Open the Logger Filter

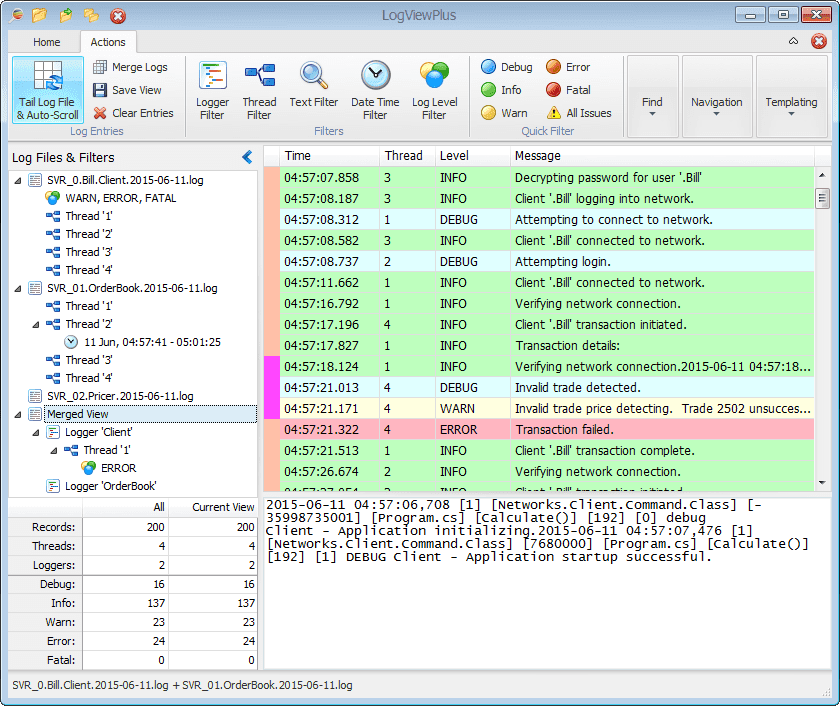pos(212,90)
